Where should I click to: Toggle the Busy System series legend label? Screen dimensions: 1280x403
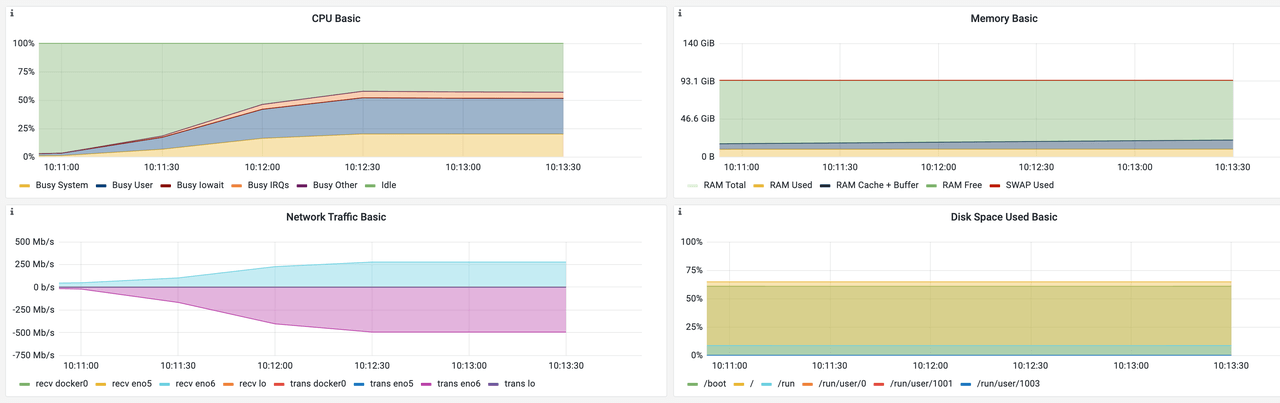coord(63,185)
